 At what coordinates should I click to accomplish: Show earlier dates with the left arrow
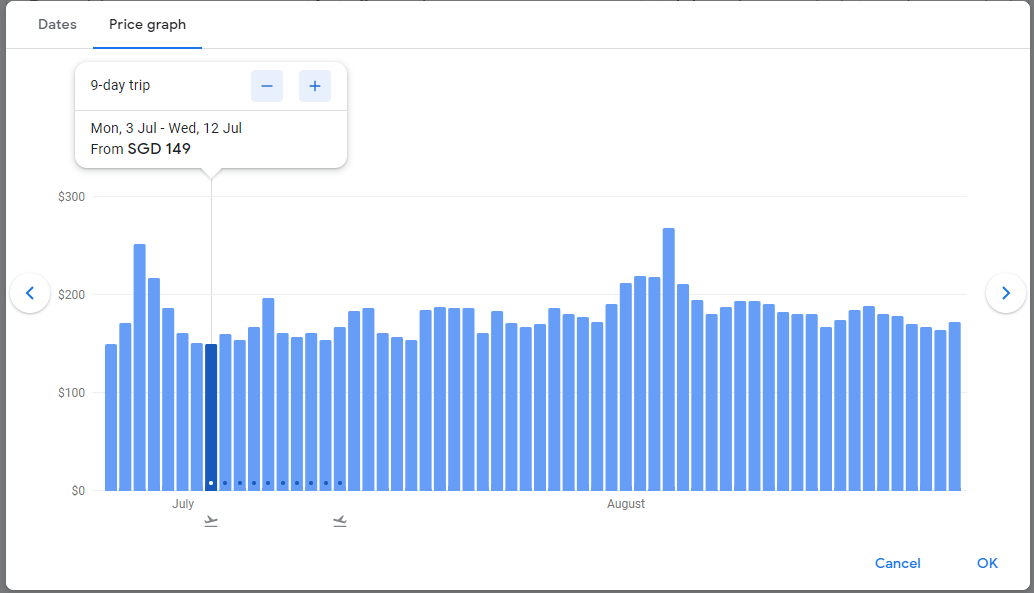30,293
